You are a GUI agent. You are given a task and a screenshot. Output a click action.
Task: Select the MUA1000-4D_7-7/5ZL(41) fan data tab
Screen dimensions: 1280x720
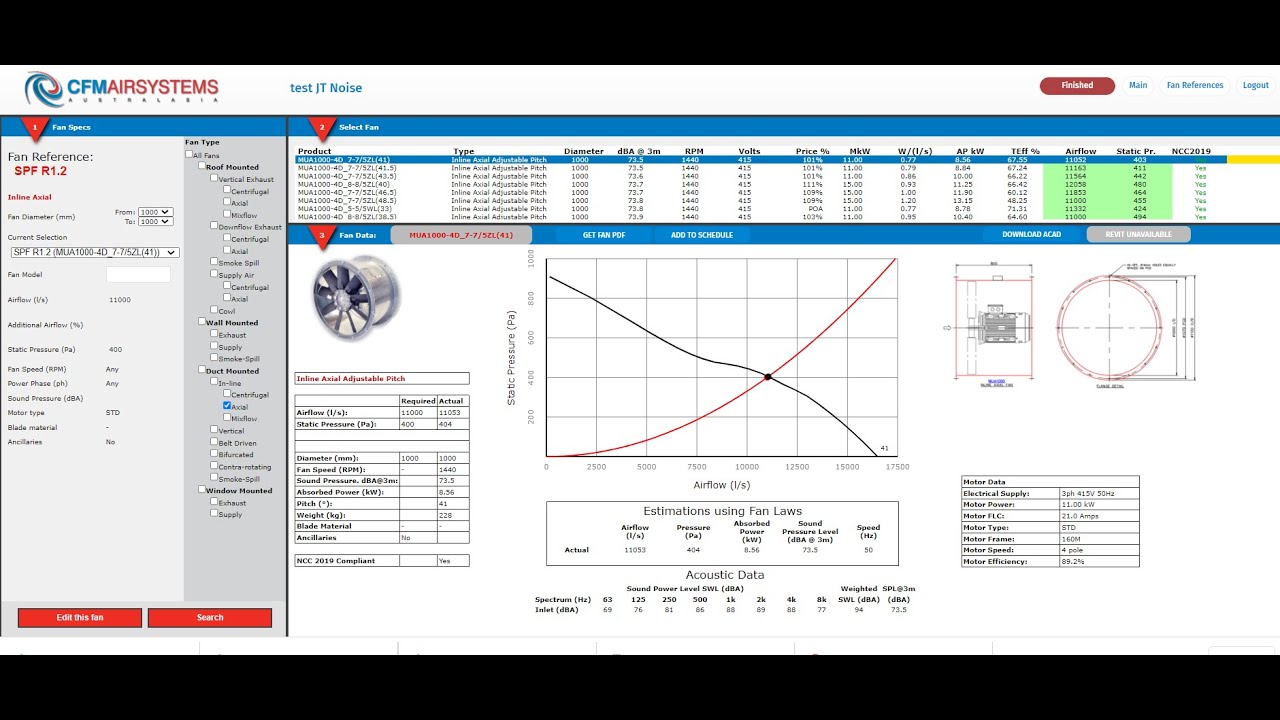[x=461, y=235]
